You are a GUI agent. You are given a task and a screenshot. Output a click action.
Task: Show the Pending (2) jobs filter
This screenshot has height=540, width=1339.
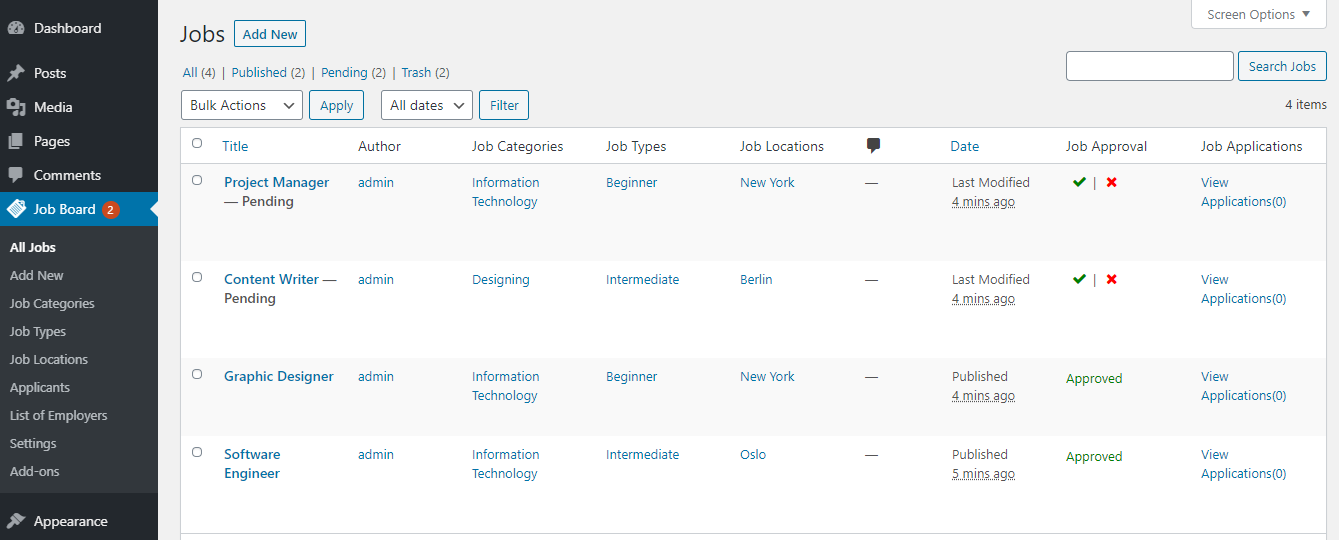[353, 72]
